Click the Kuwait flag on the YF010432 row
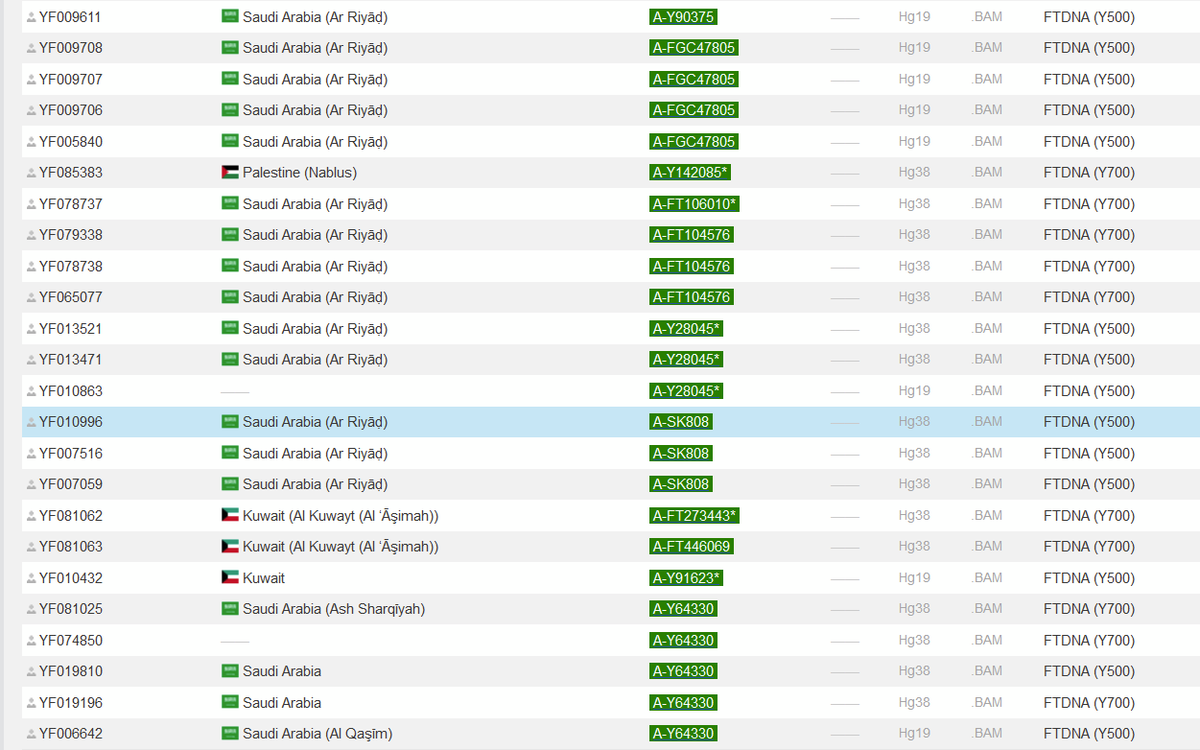The width and height of the screenshot is (1200, 750). point(230,577)
